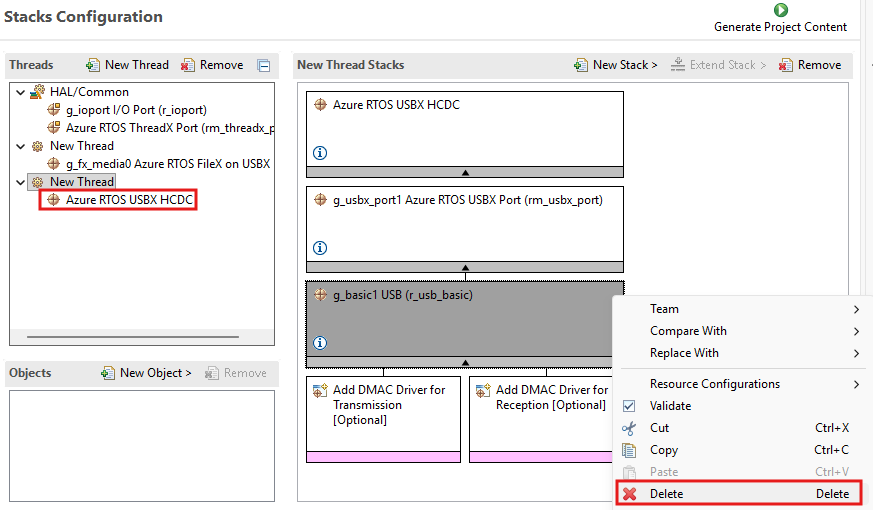Image resolution: width=873 pixels, height=510 pixels.
Task: Click module icon beside g_ioport I/O Port
Action: point(53,110)
